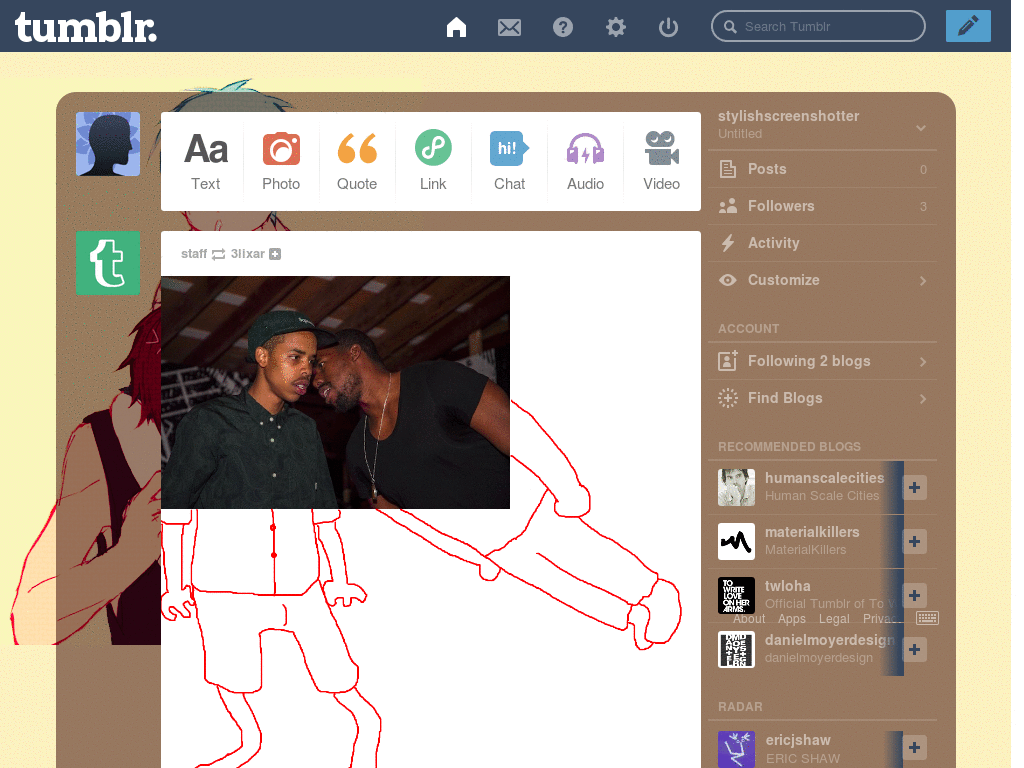Click the Search Tumblr field

click(x=818, y=26)
